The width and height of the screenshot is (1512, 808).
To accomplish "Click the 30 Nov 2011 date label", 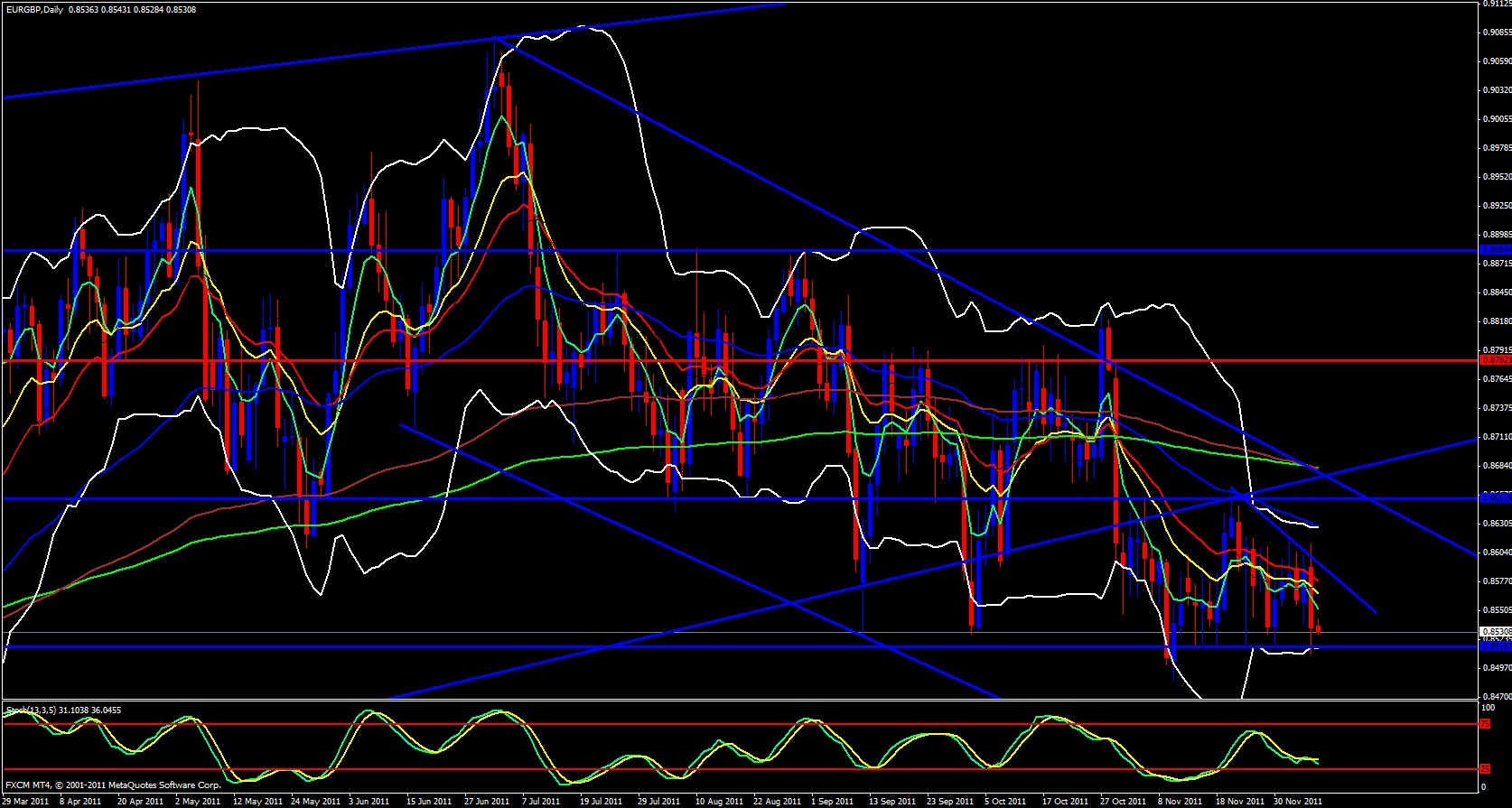I will tap(1298, 801).
